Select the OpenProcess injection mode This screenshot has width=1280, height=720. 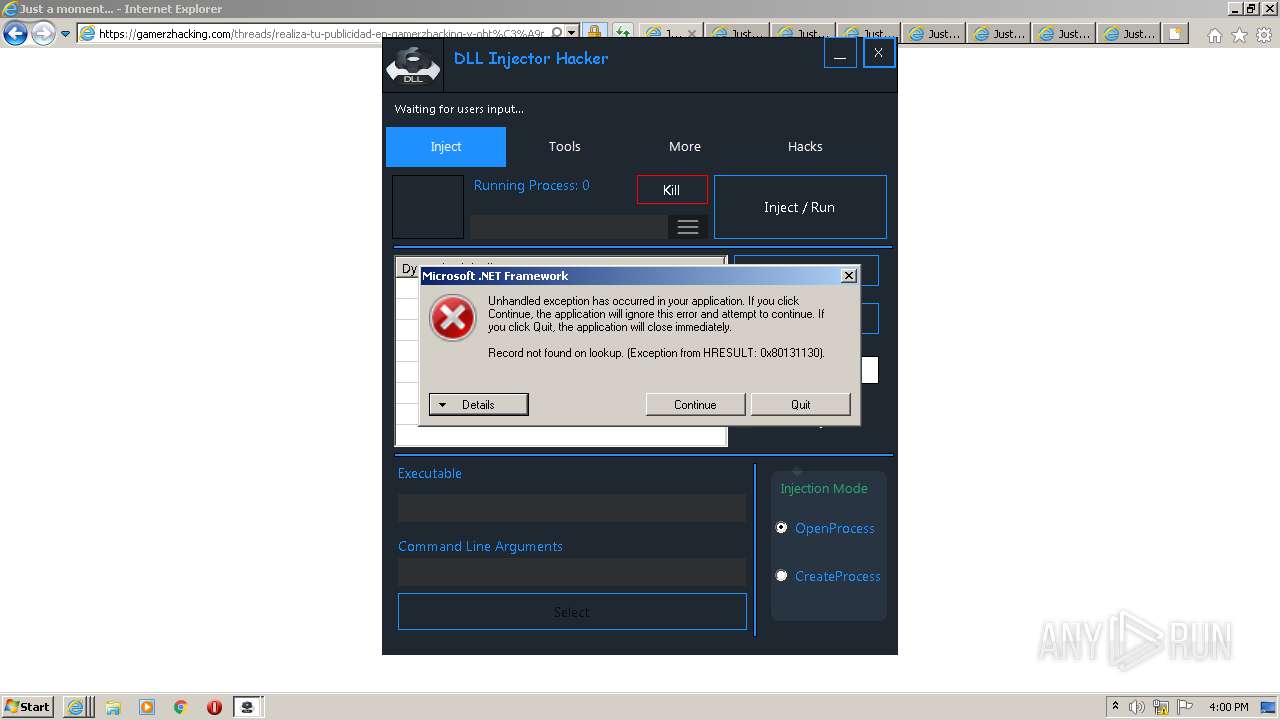tap(782, 528)
